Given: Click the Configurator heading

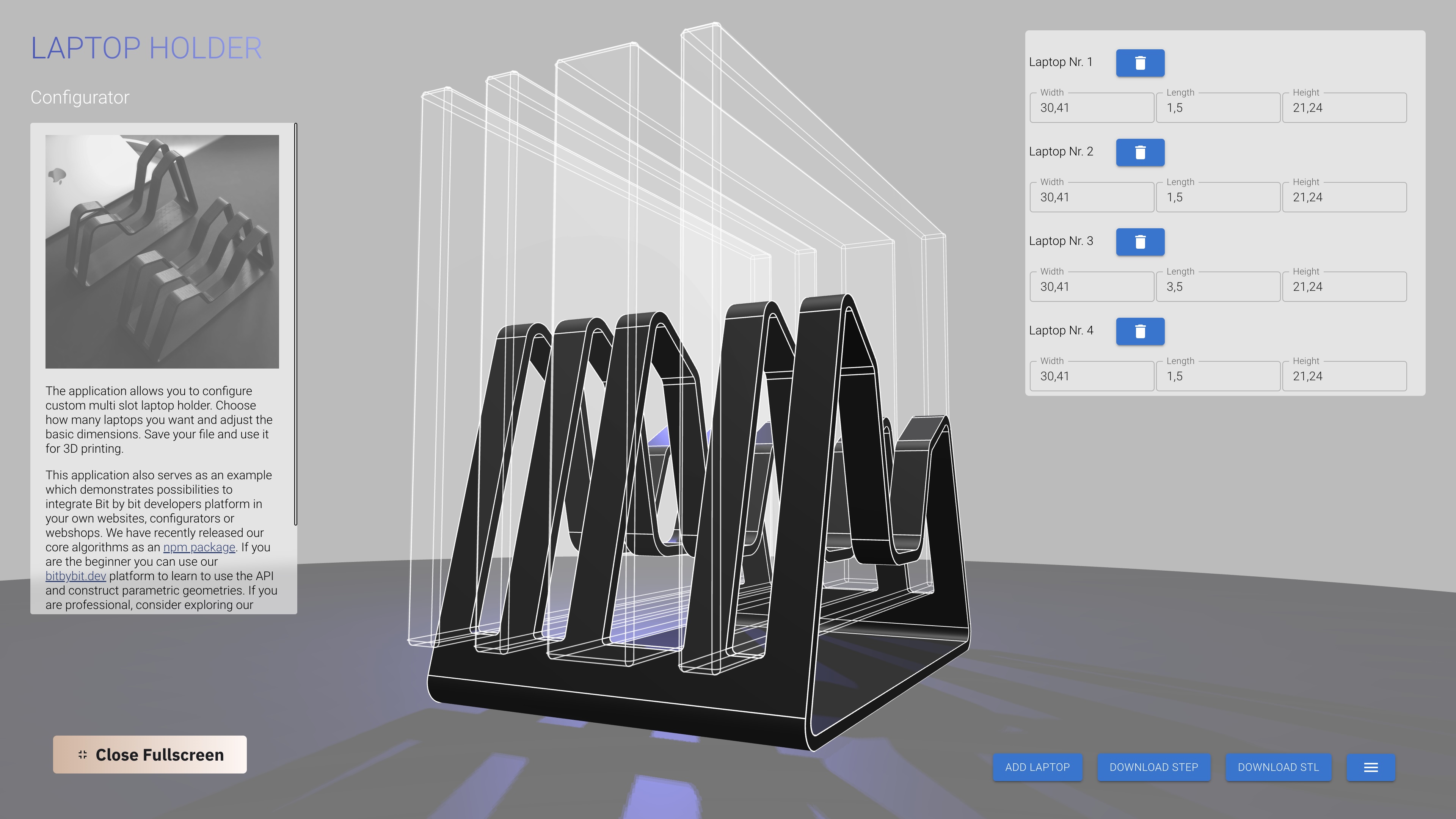Looking at the screenshot, I should [80, 97].
